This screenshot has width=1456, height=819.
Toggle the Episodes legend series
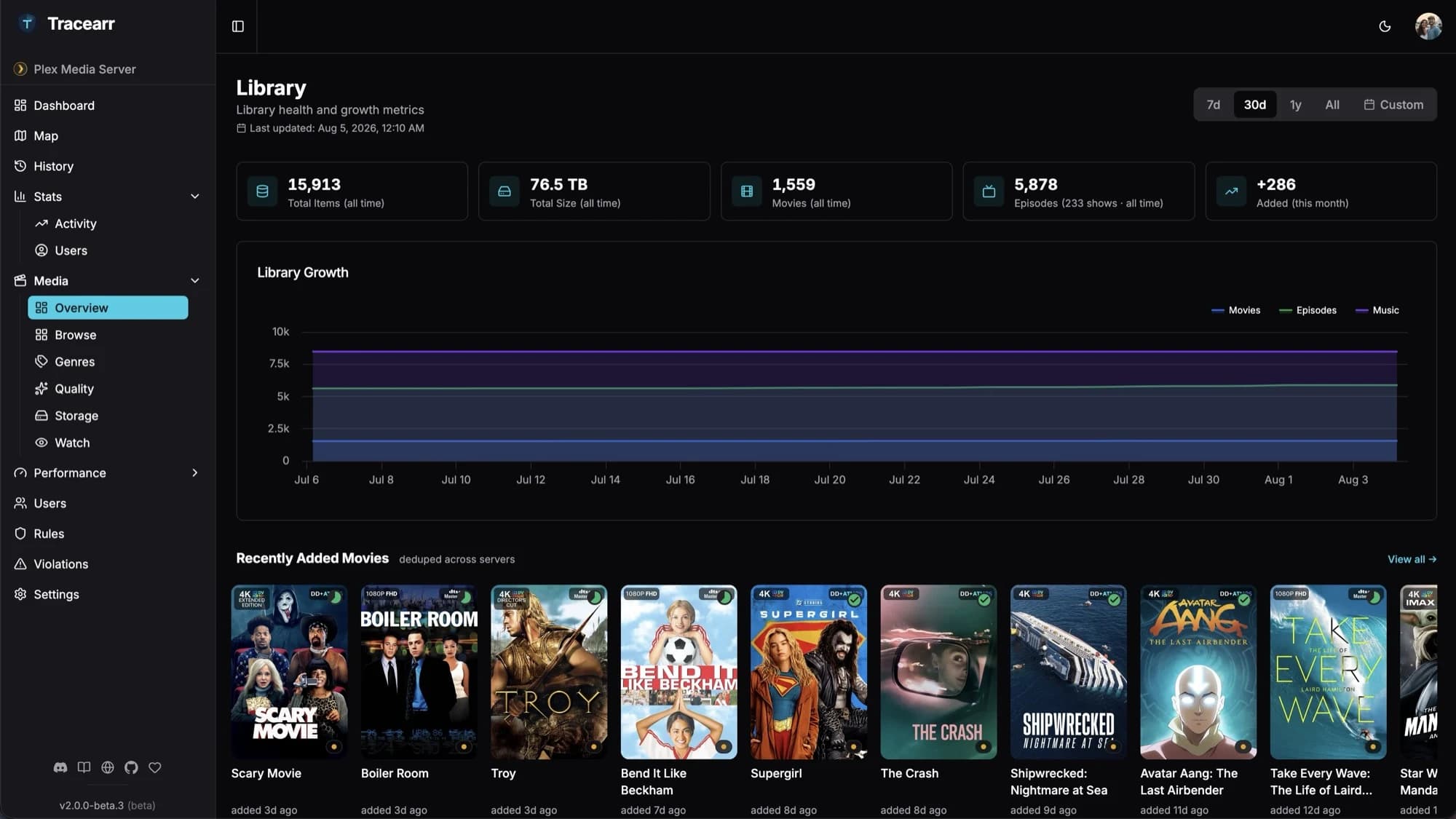click(1307, 310)
